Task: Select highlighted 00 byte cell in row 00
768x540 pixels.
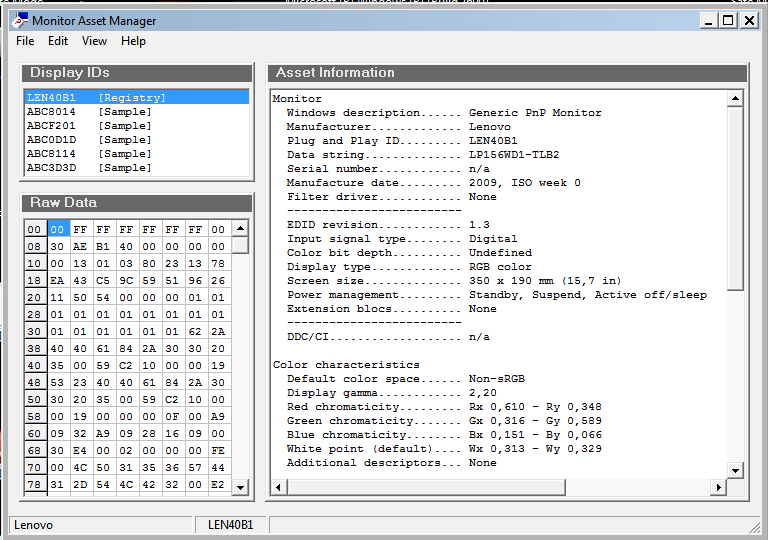Action: click(57, 229)
